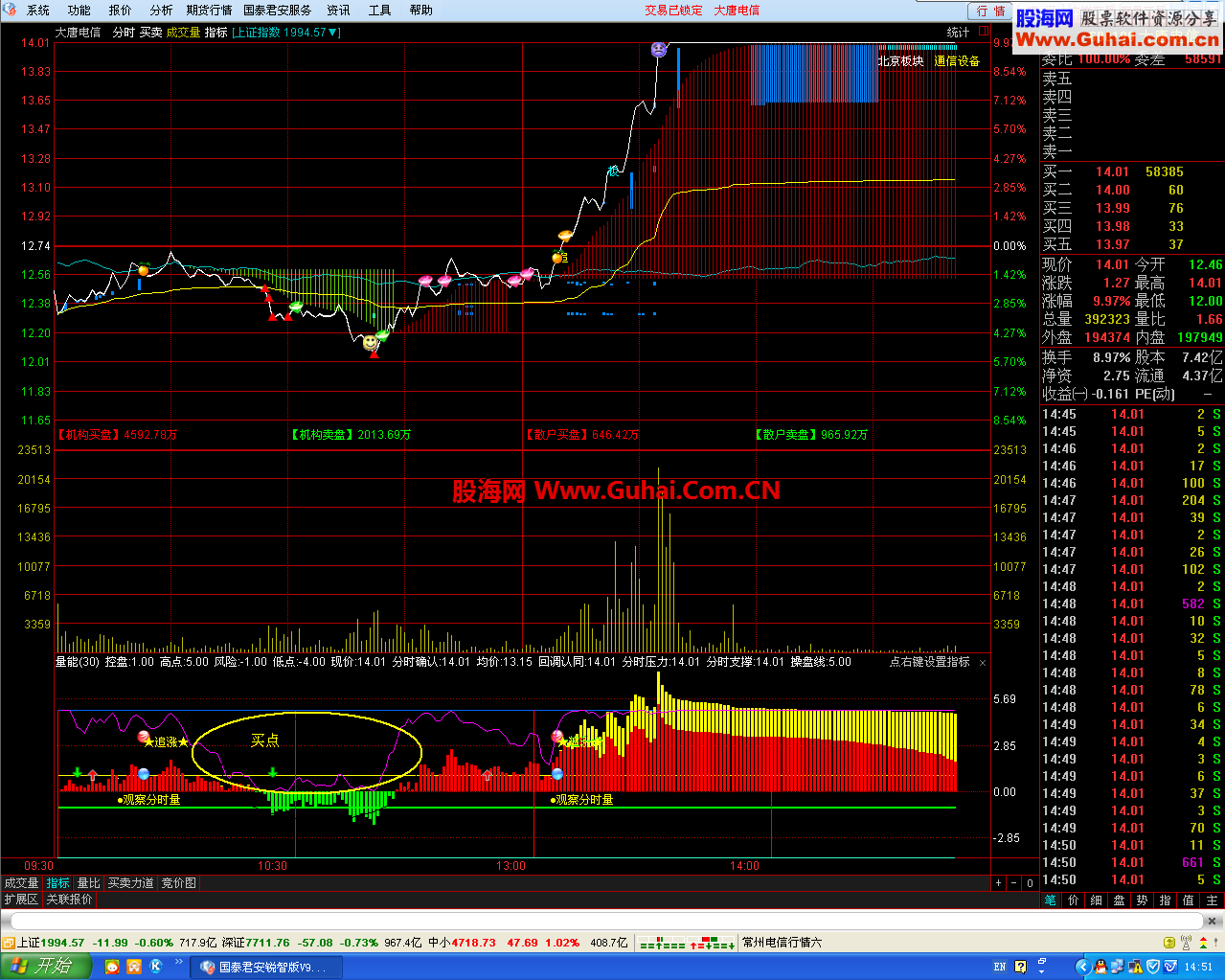Click the red-green arrows icon in status bar
Image resolution: width=1225 pixels, height=980 pixels.
(x=1203, y=943)
